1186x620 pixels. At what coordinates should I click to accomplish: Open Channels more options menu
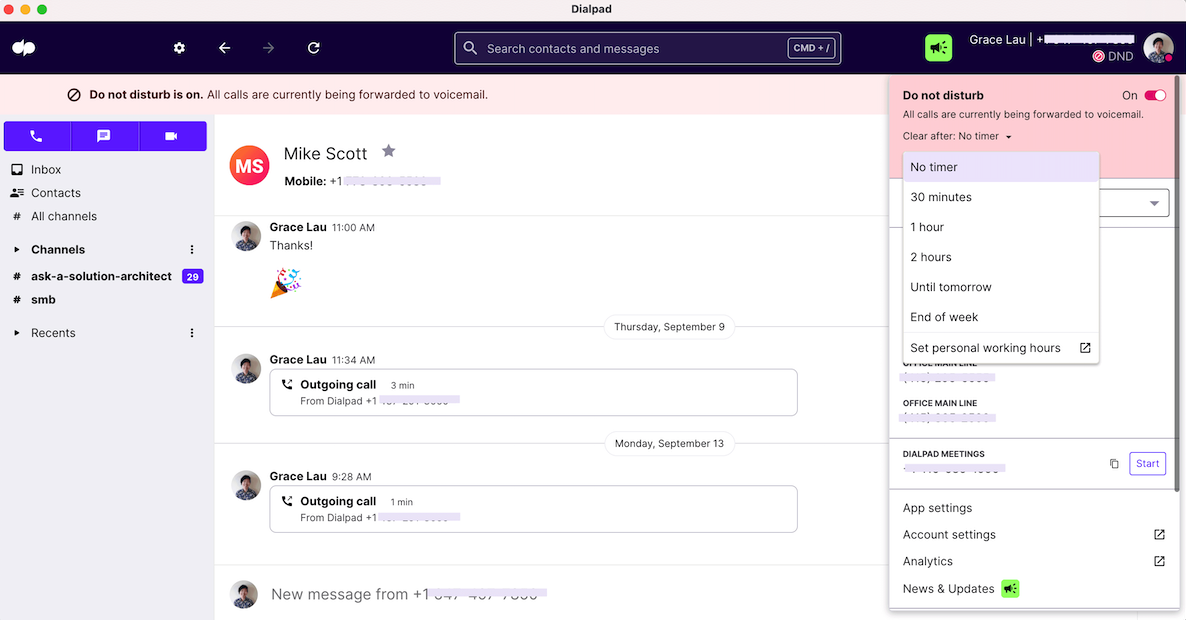[x=192, y=250]
